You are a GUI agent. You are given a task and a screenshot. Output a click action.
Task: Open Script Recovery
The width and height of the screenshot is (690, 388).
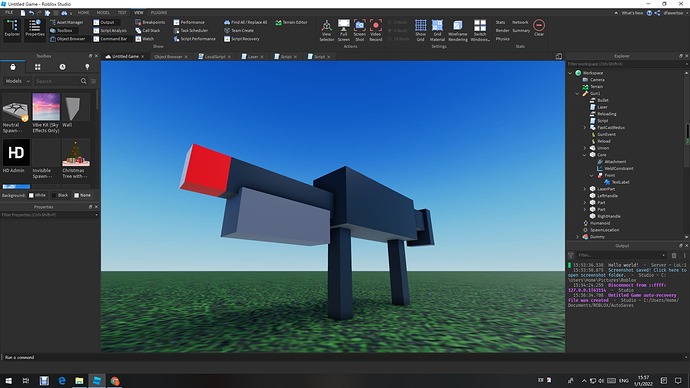pos(242,39)
